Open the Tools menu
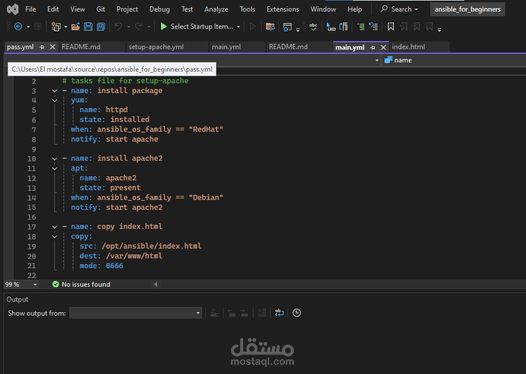Image resolution: width=526 pixels, height=374 pixels. 247,9
